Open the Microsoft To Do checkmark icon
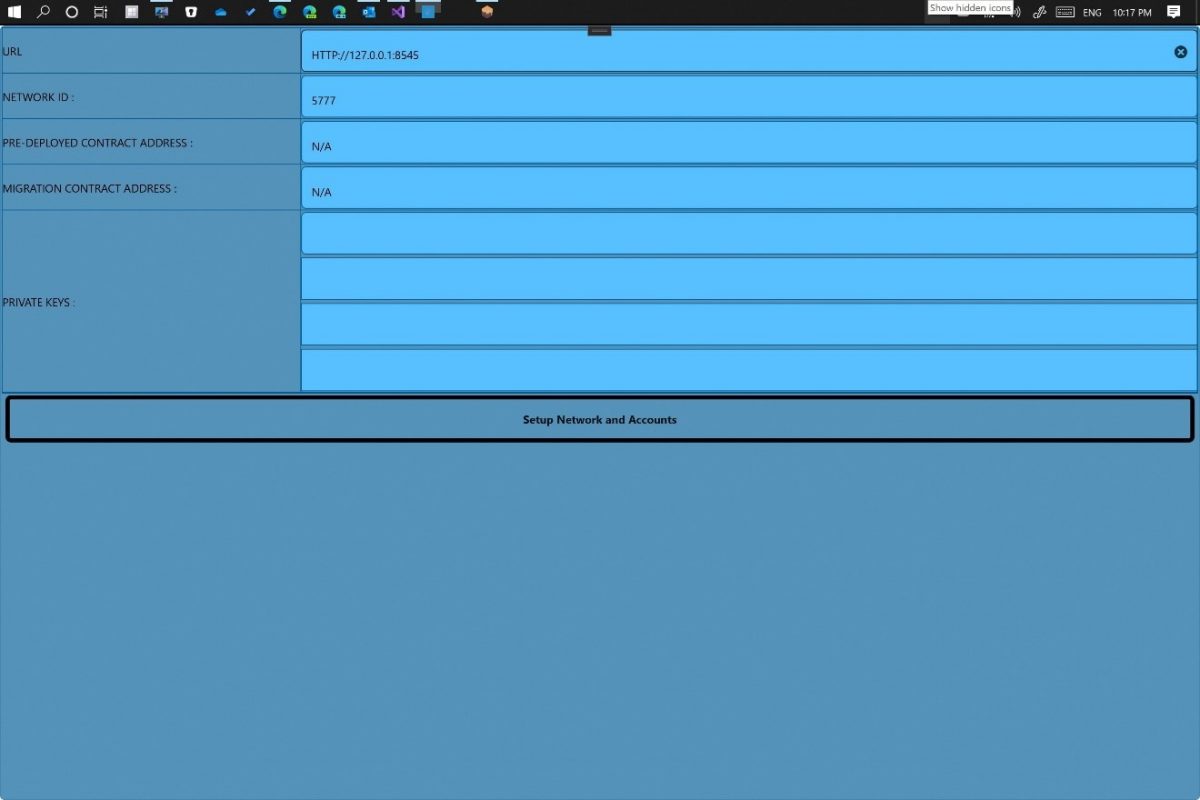 [250, 12]
